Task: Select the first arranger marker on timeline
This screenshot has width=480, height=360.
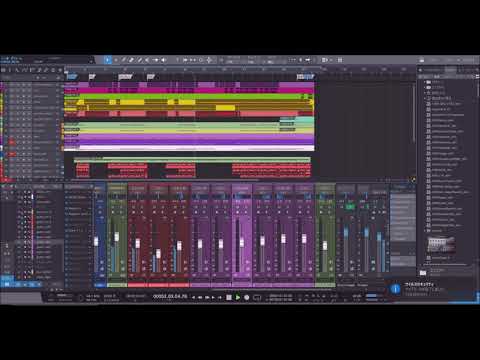Action: (x=71, y=77)
